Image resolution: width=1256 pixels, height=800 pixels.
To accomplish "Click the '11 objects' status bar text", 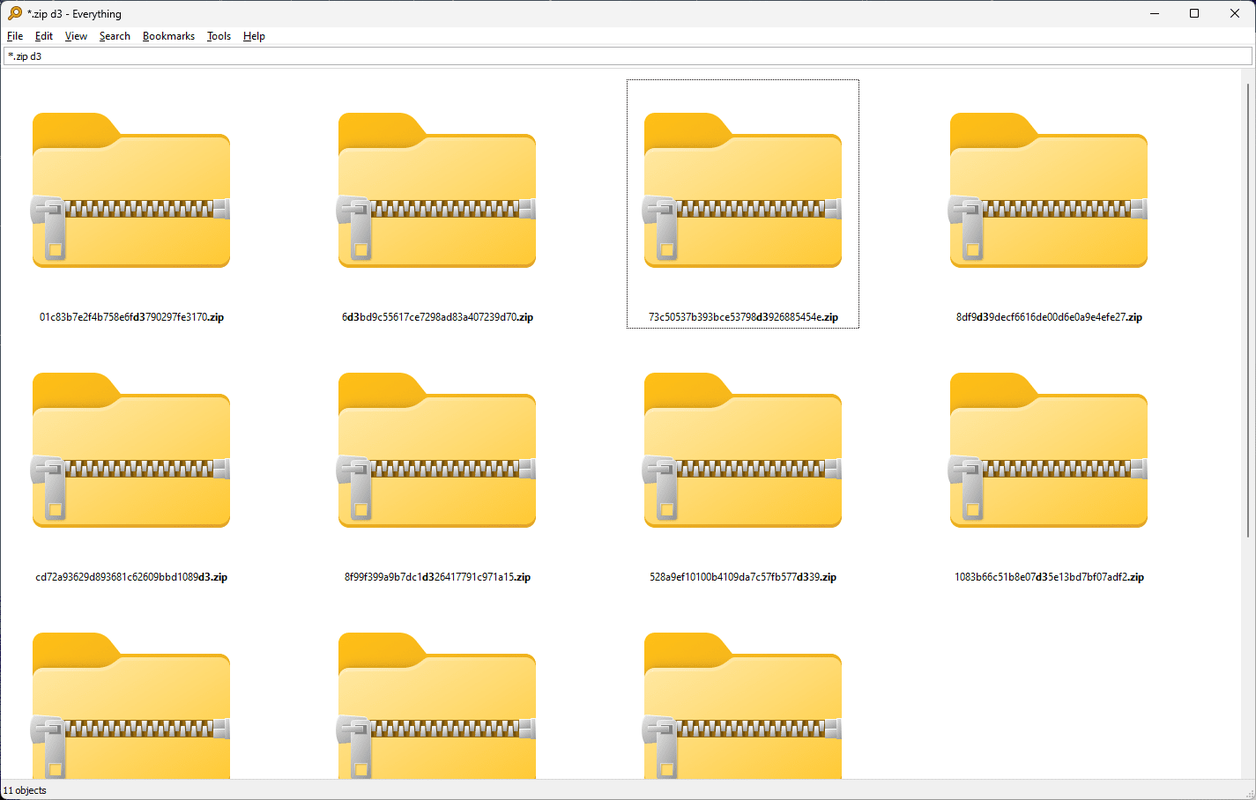I will coord(25,790).
